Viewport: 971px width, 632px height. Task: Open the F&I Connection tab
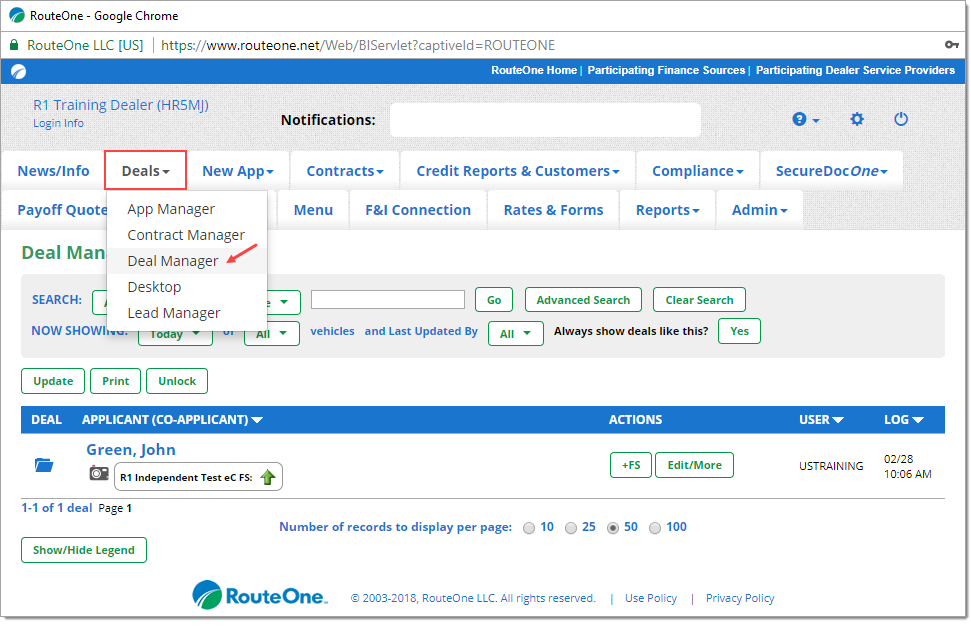(418, 210)
